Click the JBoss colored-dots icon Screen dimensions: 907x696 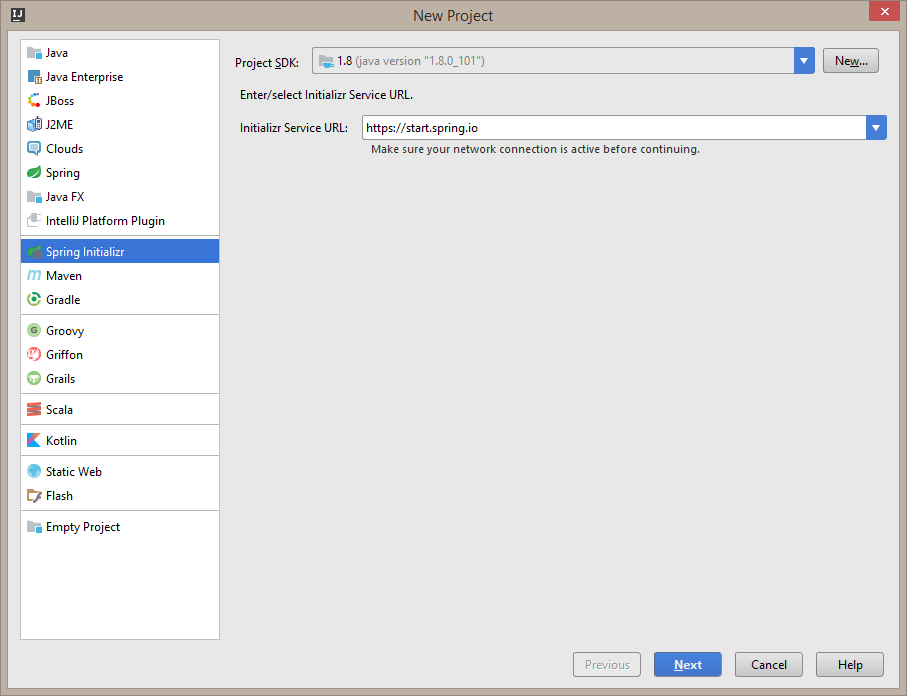tap(34, 101)
